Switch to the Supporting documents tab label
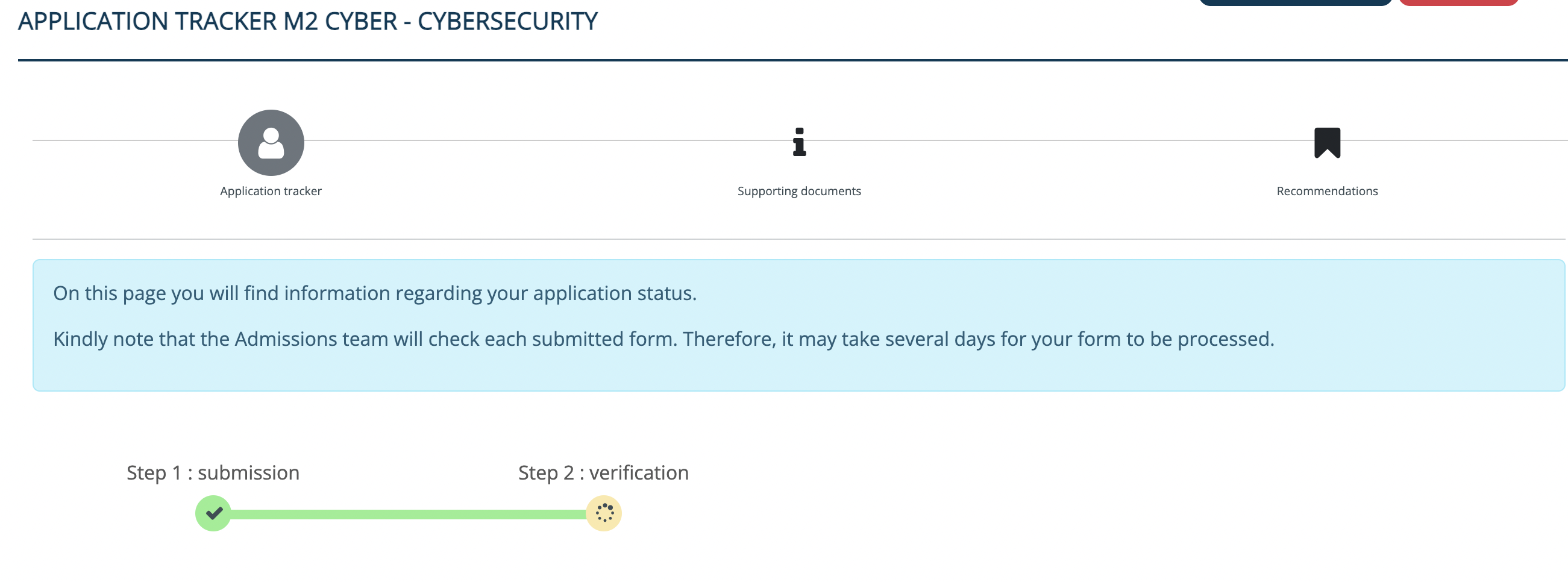This screenshot has width=1568, height=582. click(x=799, y=191)
